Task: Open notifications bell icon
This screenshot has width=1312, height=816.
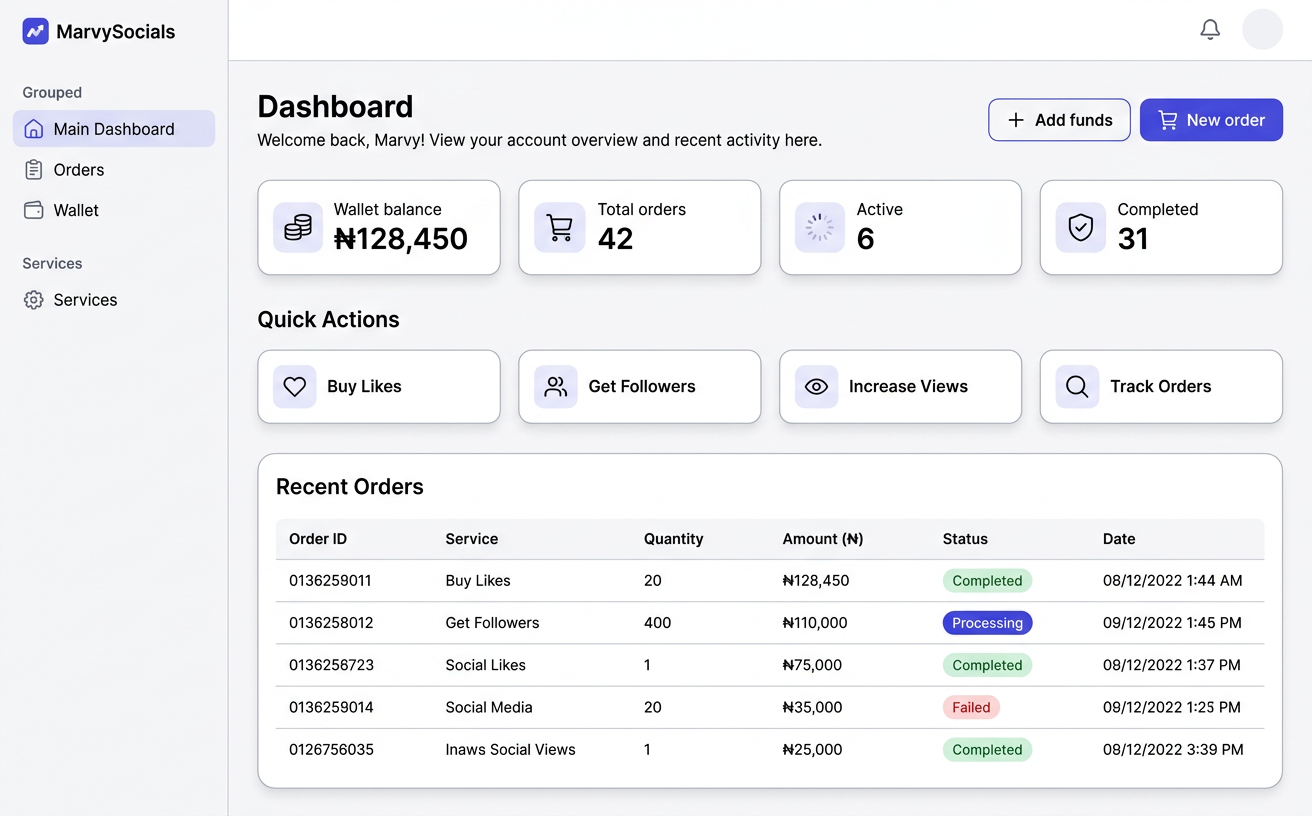Action: point(1210,30)
